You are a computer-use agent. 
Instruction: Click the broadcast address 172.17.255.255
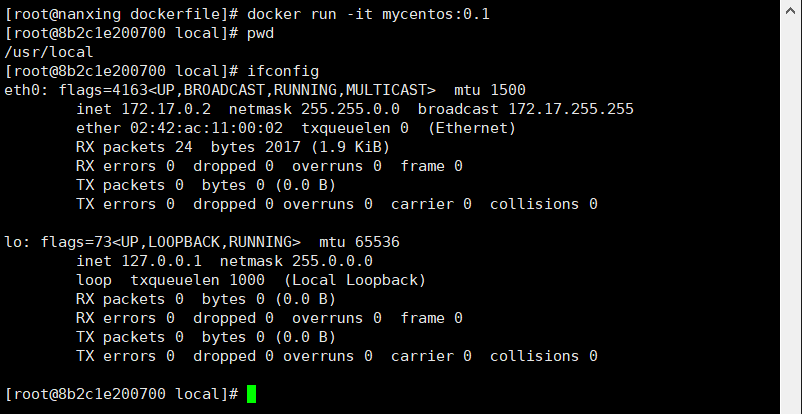(571, 109)
